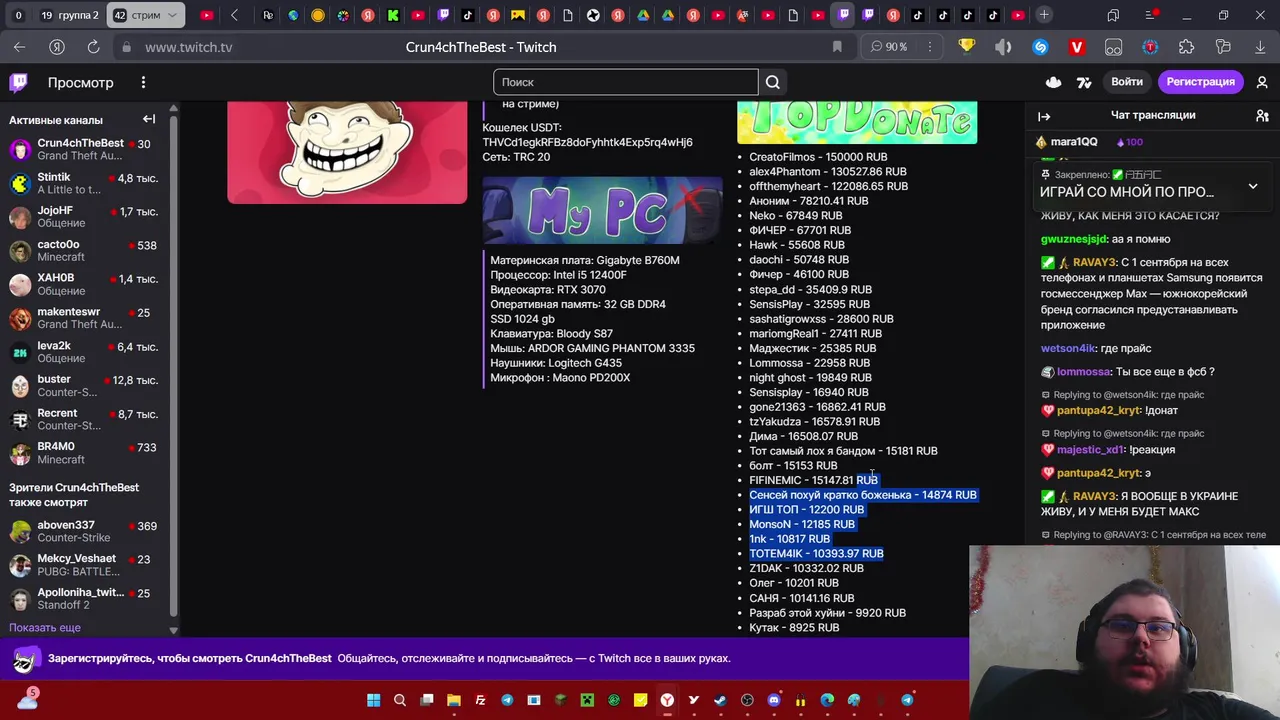This screenshot has width=1280, height=720.
Task: Reload the page with refresh icon
Action: (93, 47)
